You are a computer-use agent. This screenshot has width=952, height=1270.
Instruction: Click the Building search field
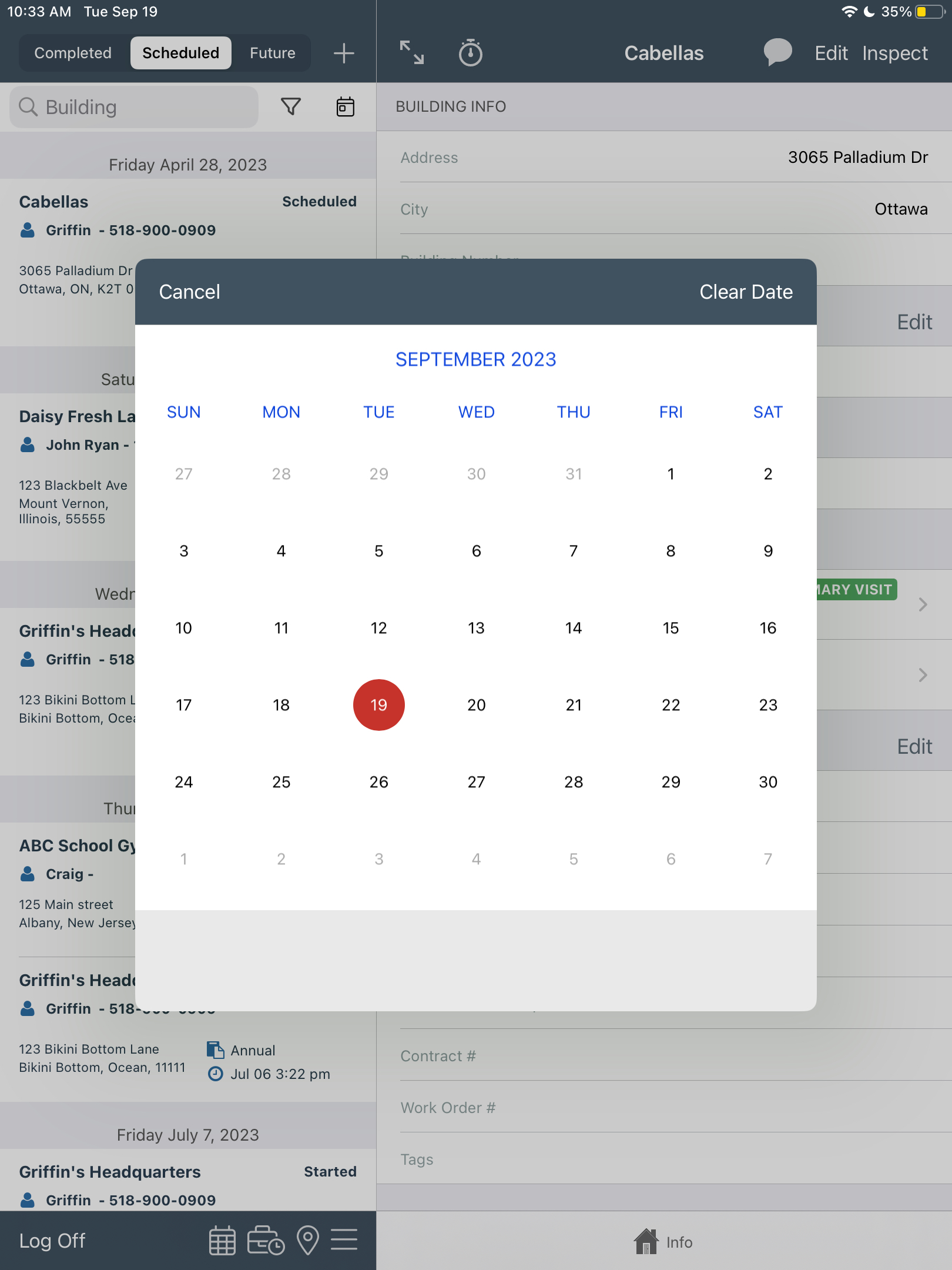click(x=134, y=107)
